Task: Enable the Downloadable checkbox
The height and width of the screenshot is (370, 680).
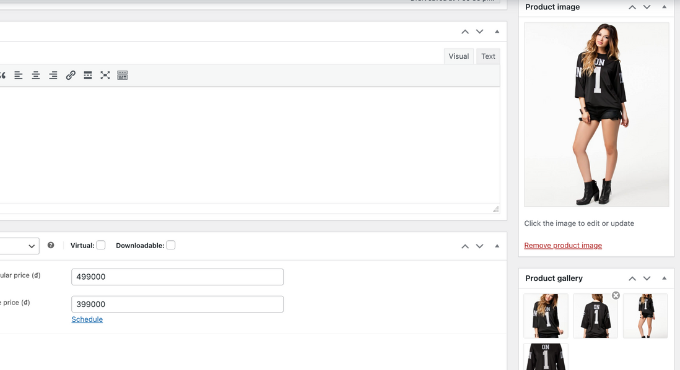Action: coord(171,245)
